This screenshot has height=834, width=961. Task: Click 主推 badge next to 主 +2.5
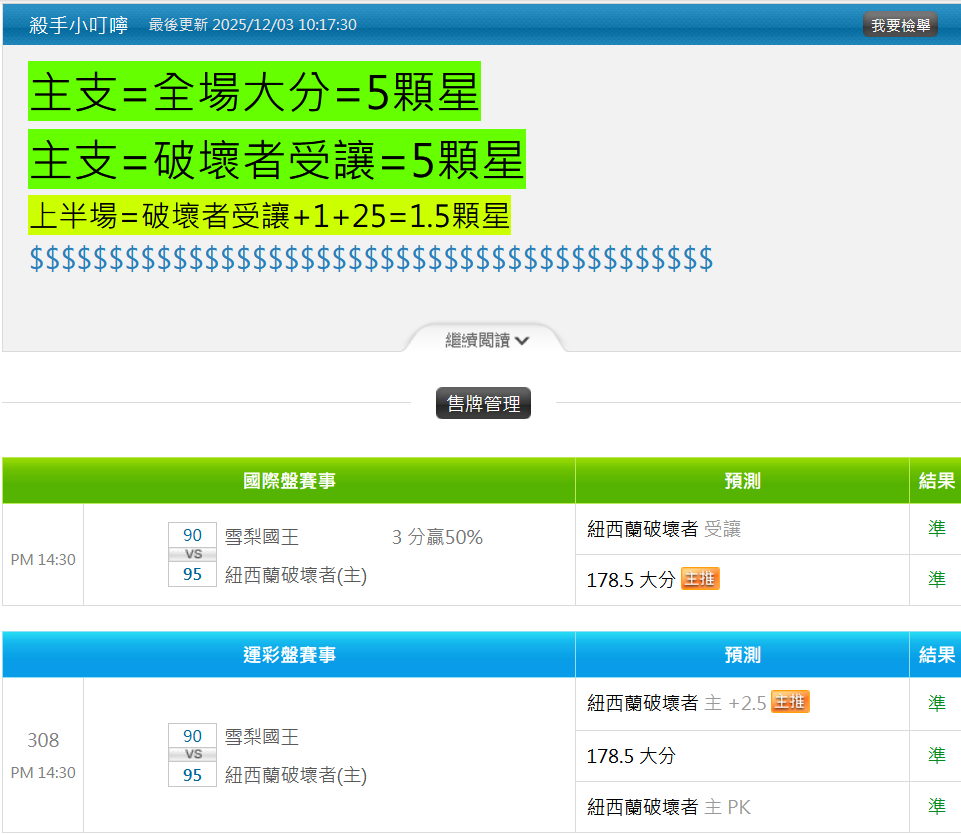click(x=790, y=702)
